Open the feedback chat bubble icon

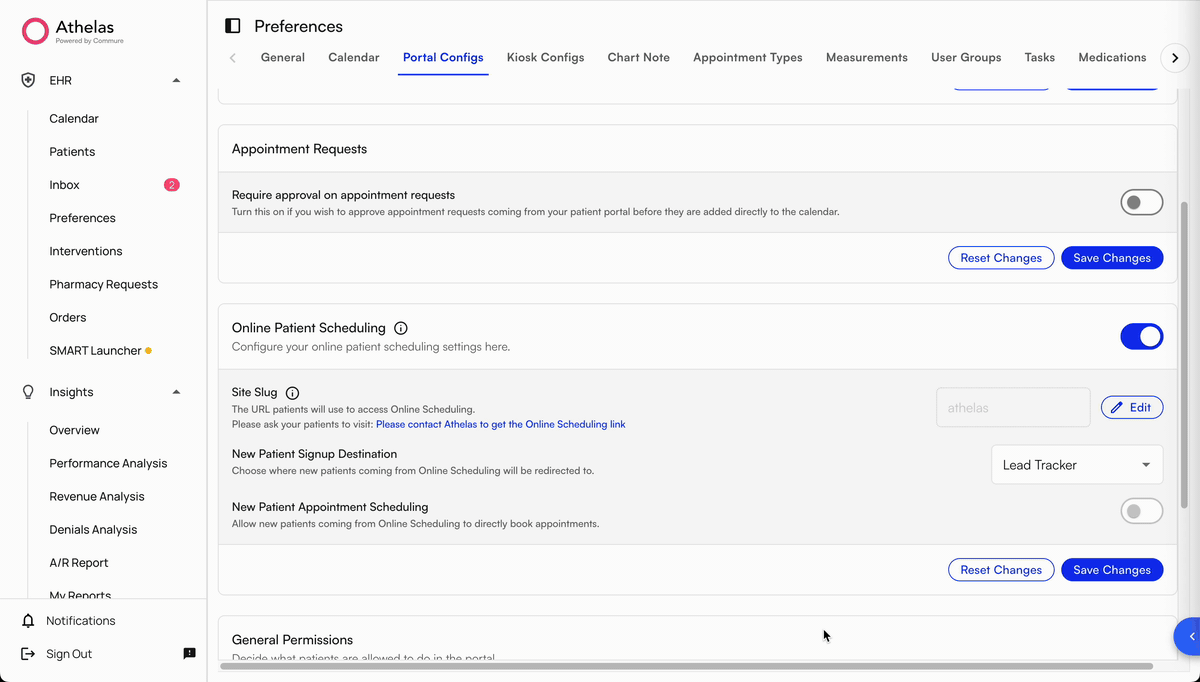[x=189, y=654]
